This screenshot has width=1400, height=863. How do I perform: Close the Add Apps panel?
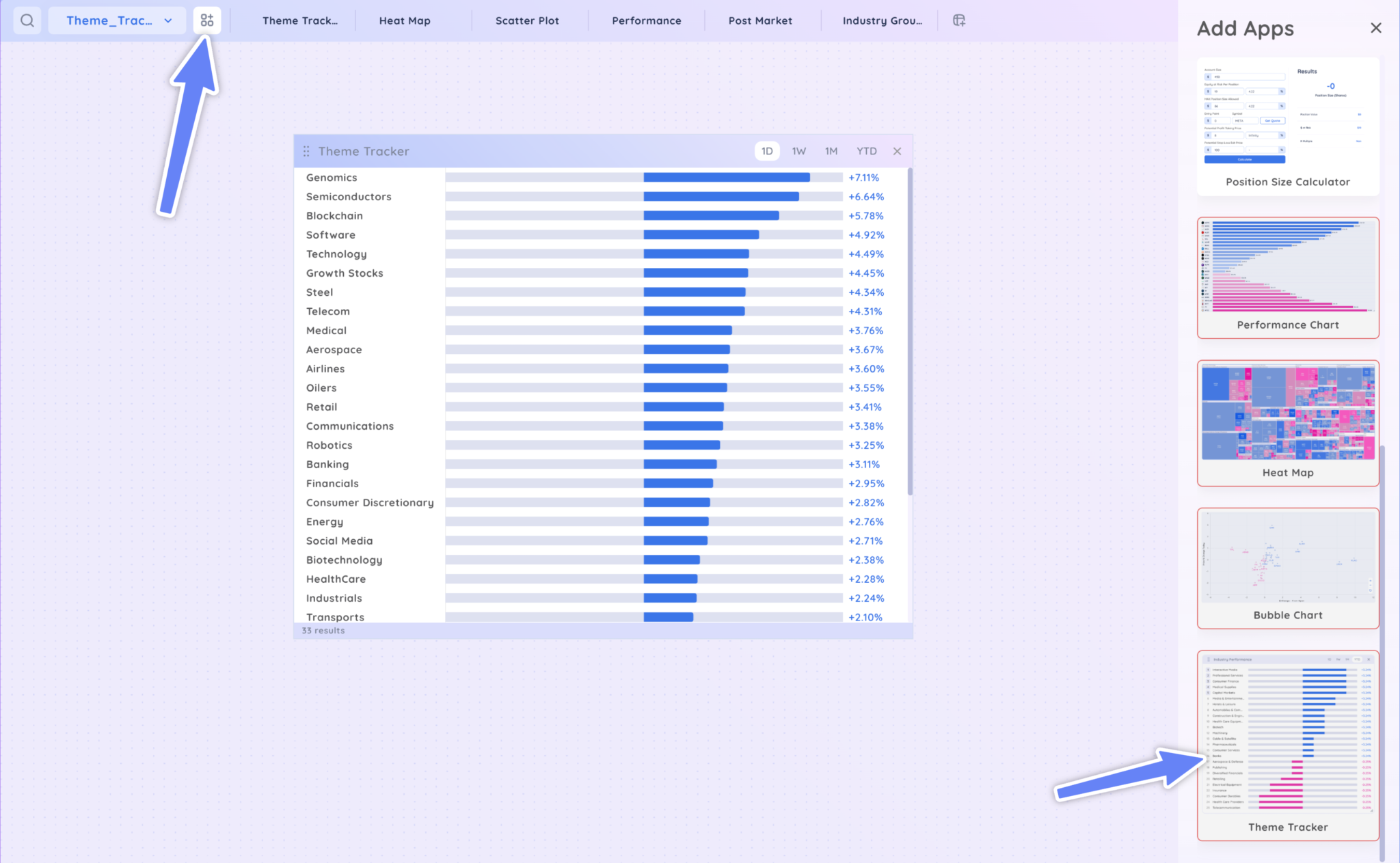(x=1376, y=28)
